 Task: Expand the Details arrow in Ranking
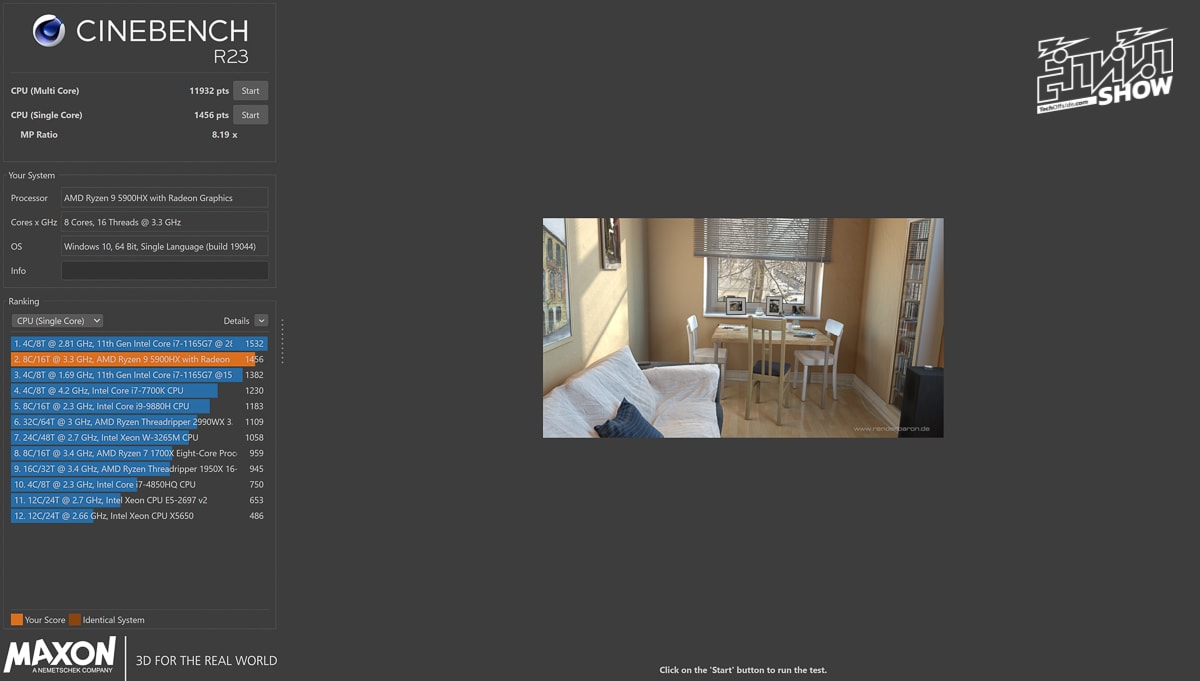click(261, 321)
